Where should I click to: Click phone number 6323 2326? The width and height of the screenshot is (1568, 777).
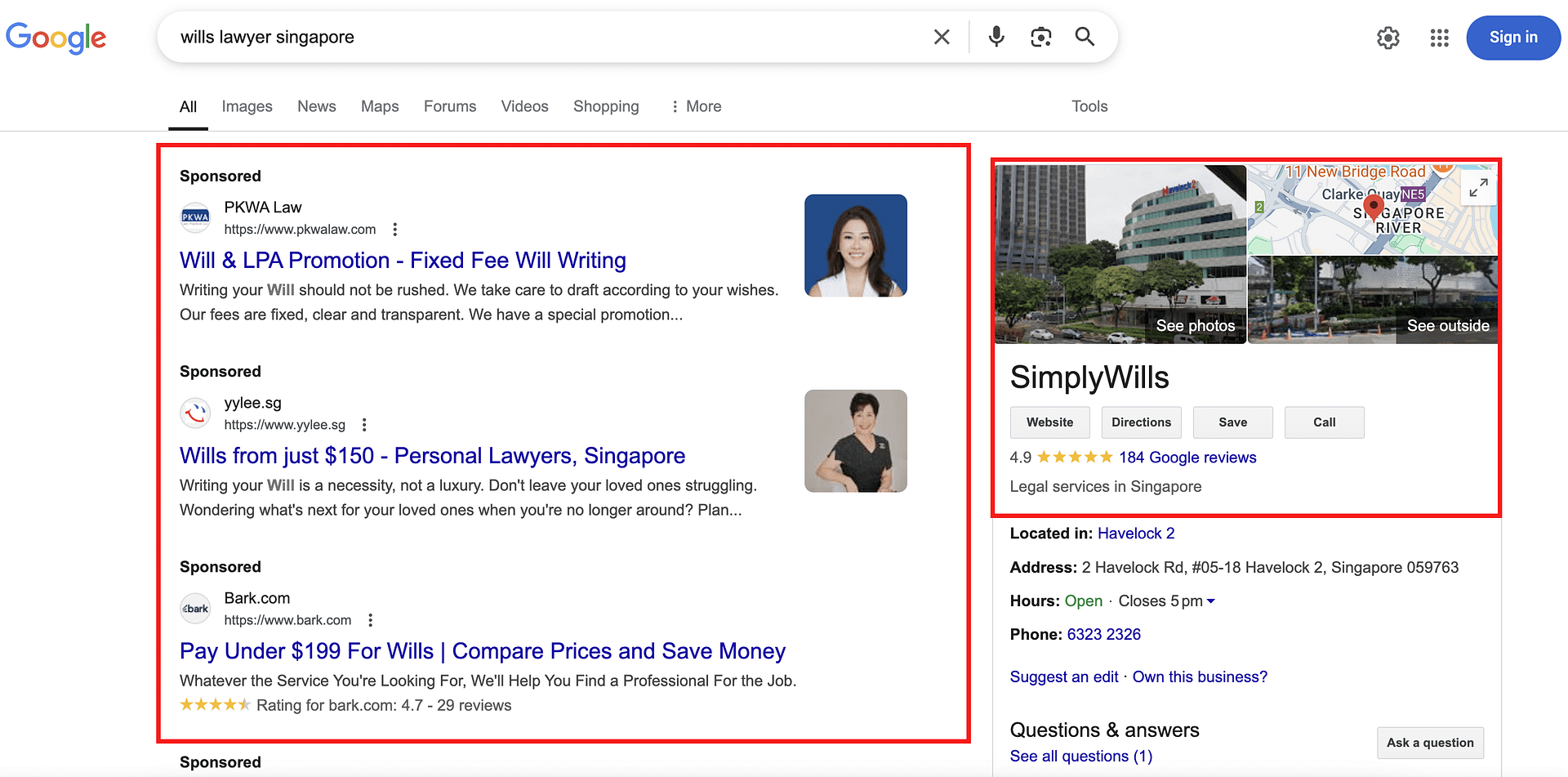click(1104, 635)
